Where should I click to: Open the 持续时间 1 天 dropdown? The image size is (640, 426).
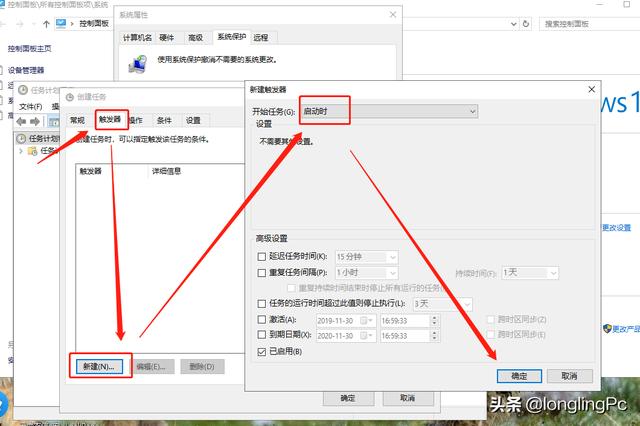530,273
